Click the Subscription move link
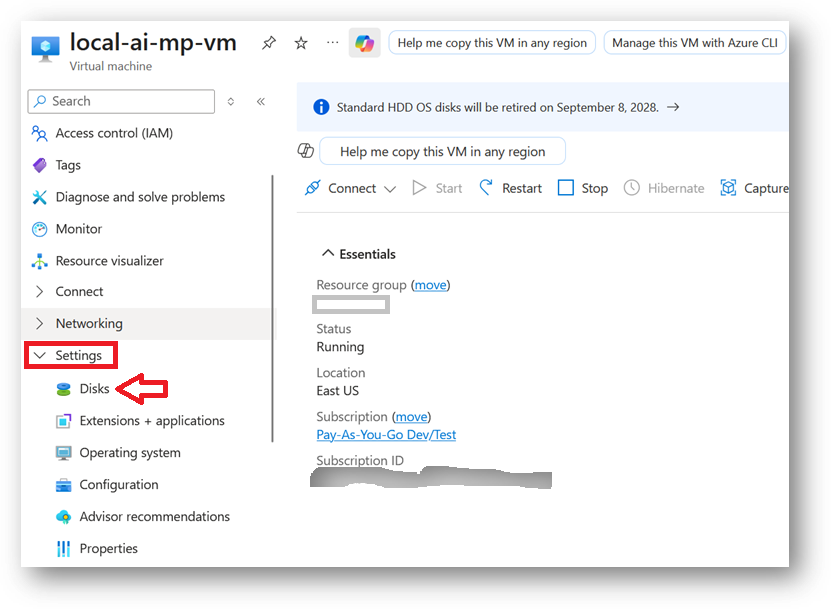 tap(412, 417)
